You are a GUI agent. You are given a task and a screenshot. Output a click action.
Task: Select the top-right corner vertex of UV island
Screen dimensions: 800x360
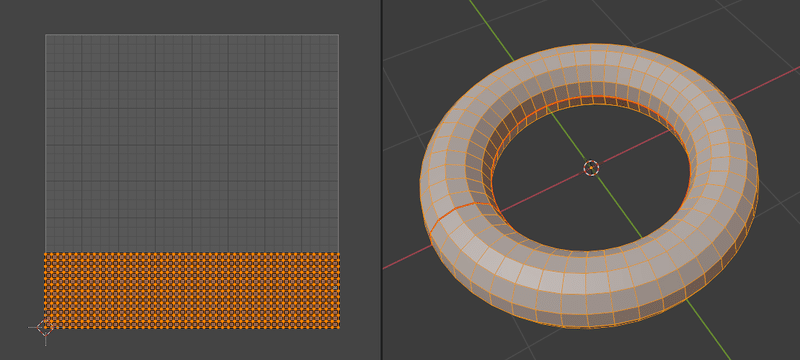point(339,253)
